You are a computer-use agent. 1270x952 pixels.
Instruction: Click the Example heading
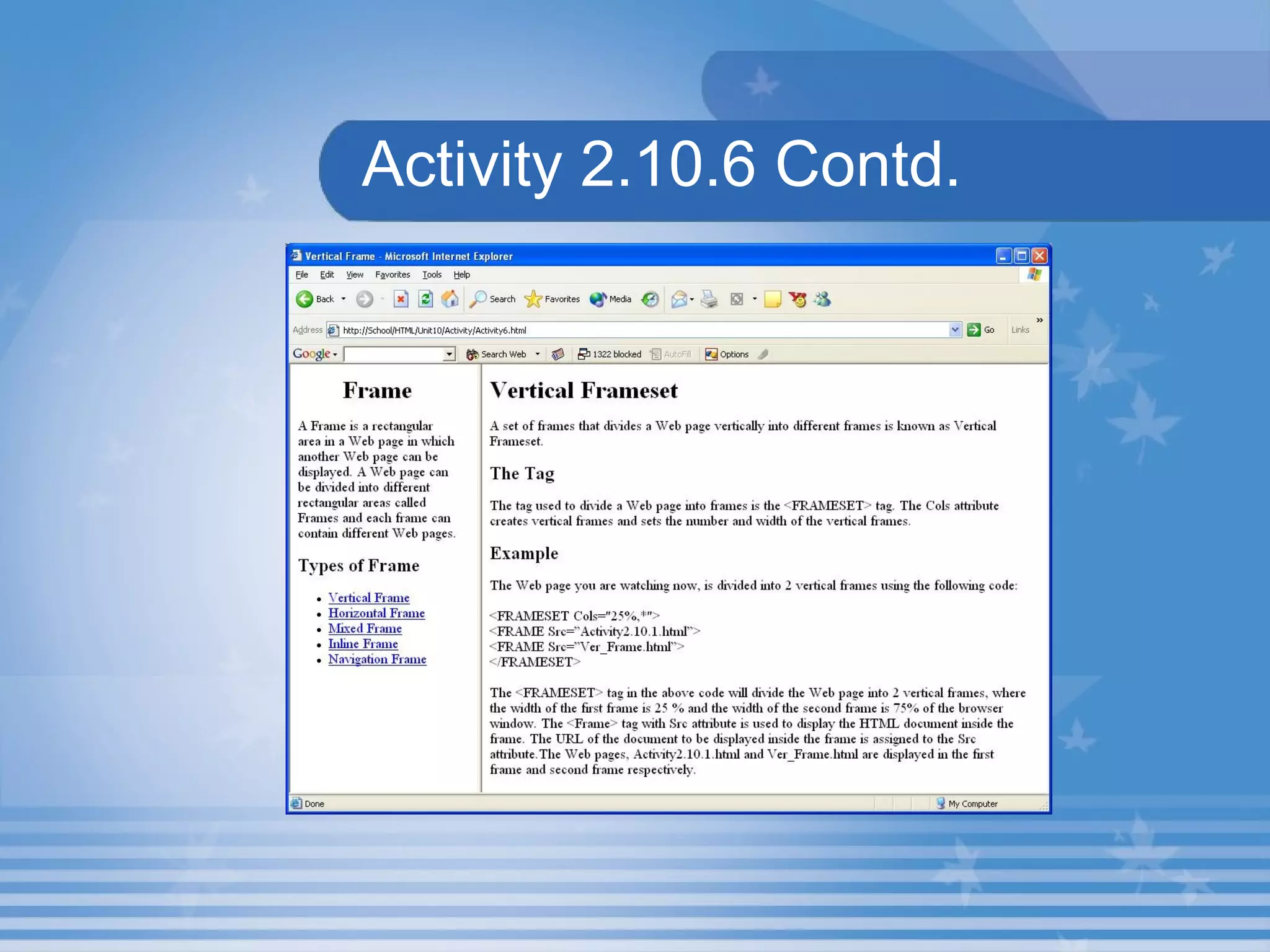[x=524, y=553]
